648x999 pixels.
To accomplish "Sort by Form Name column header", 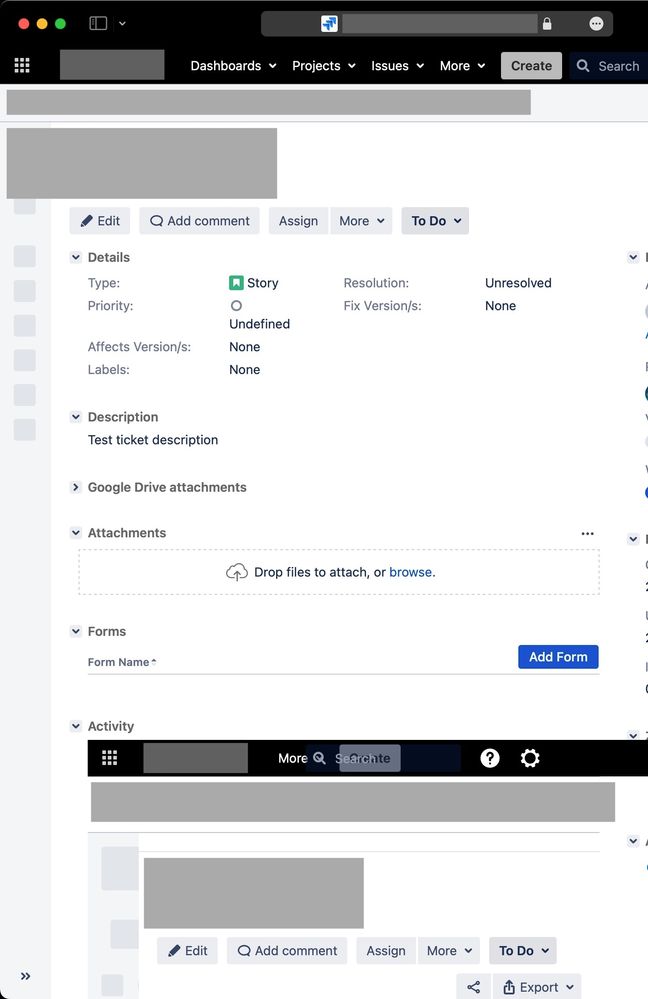I will pos(122,662).
